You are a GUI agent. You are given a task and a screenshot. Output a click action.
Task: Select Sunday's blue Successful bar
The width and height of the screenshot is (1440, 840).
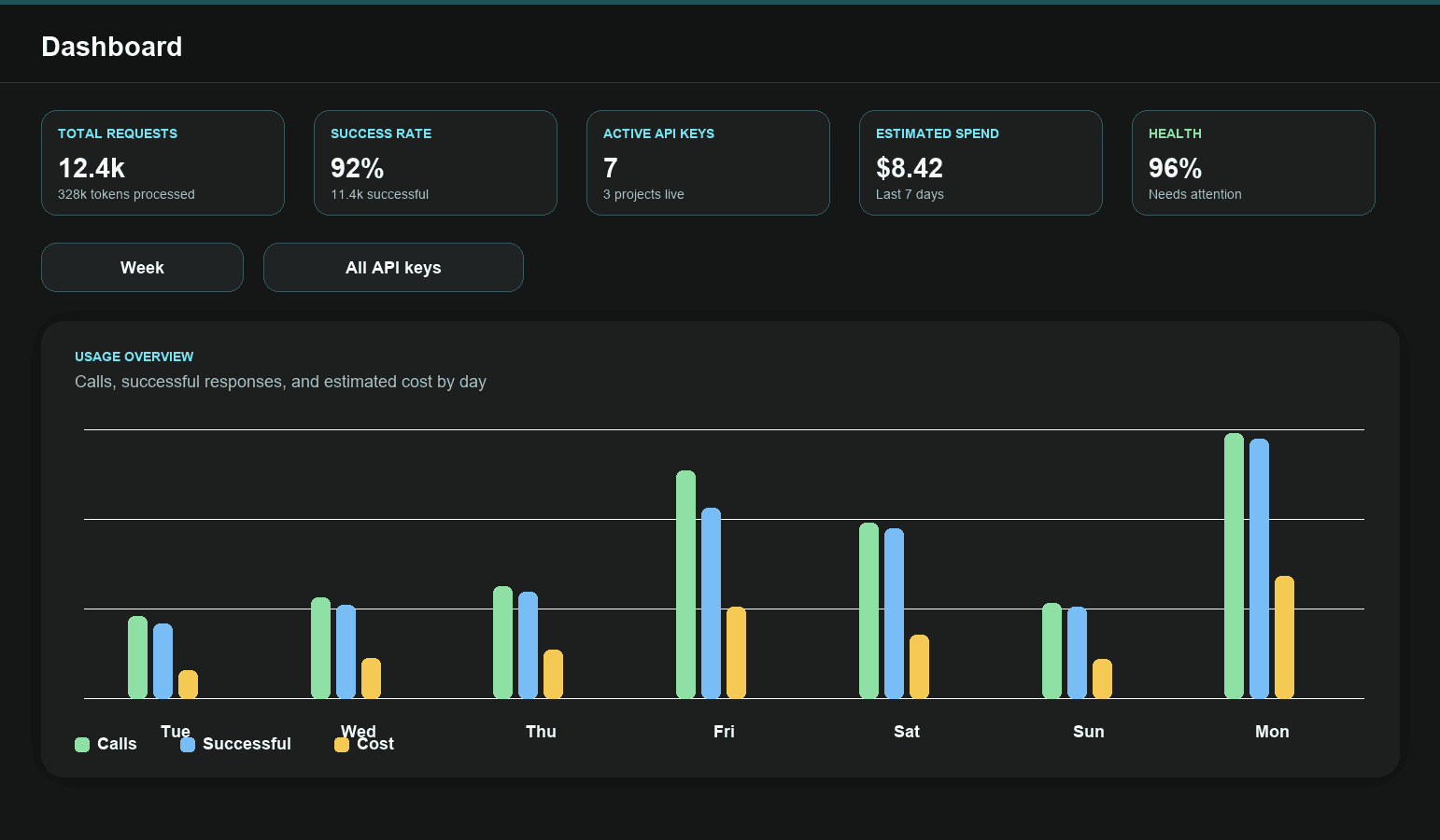pos(1077,652)
